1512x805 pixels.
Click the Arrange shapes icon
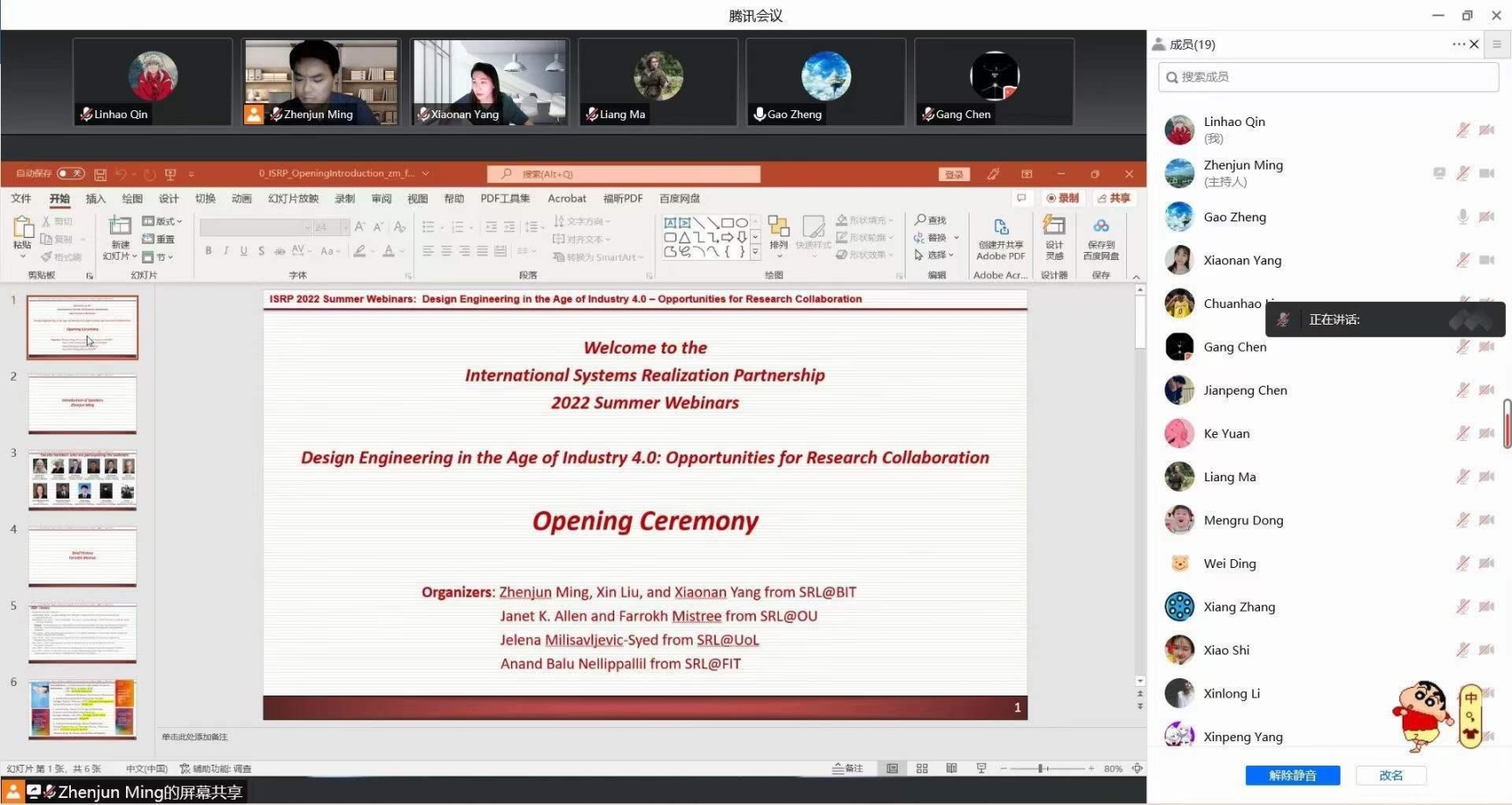tap(779, 229)
